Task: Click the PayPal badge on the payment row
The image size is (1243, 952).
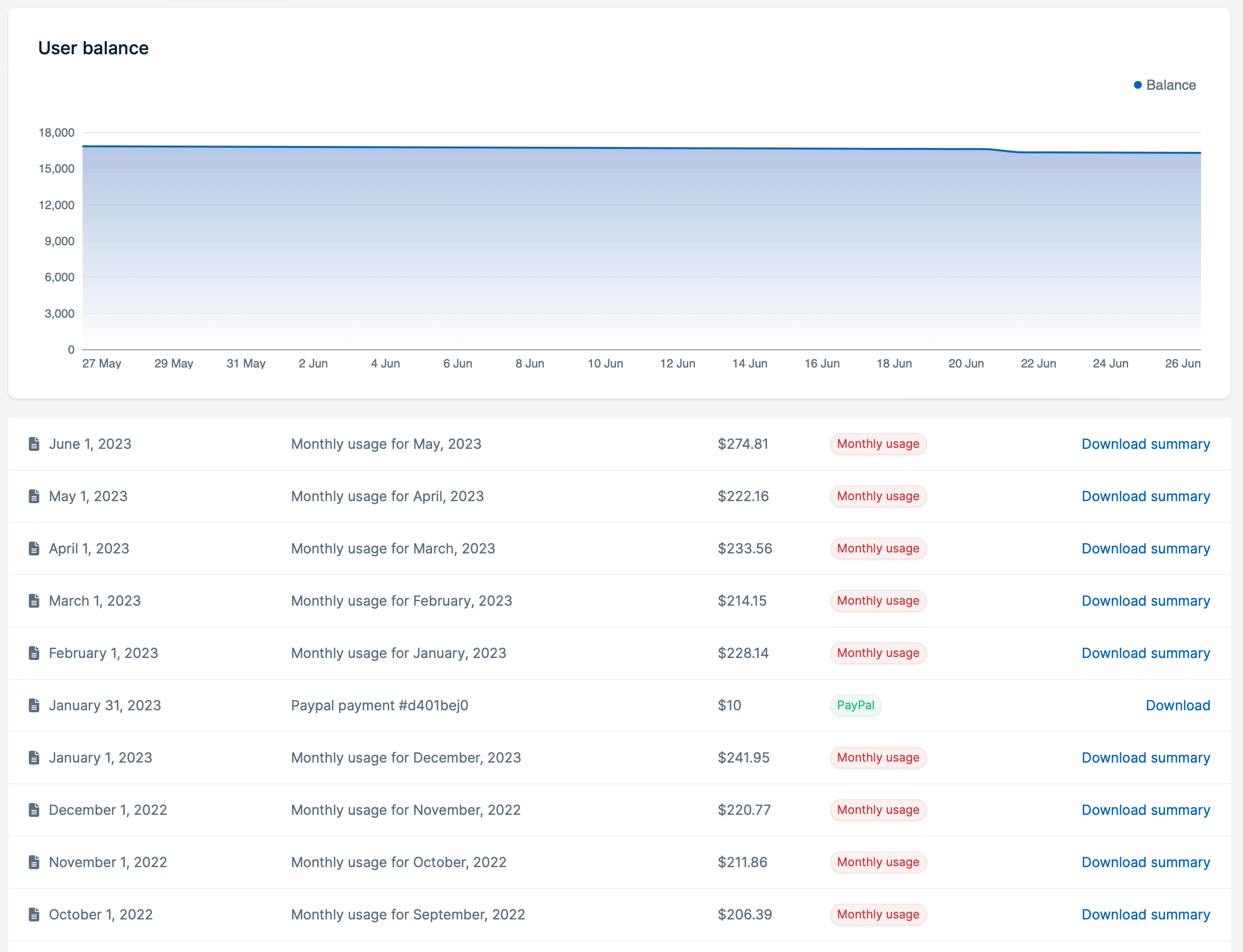Action: point(855,705)
